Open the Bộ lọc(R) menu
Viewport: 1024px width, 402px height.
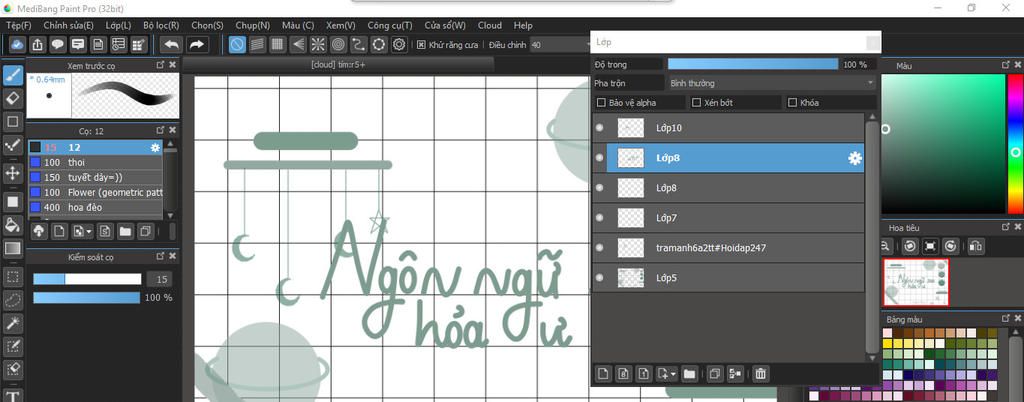tap(161, 25)
